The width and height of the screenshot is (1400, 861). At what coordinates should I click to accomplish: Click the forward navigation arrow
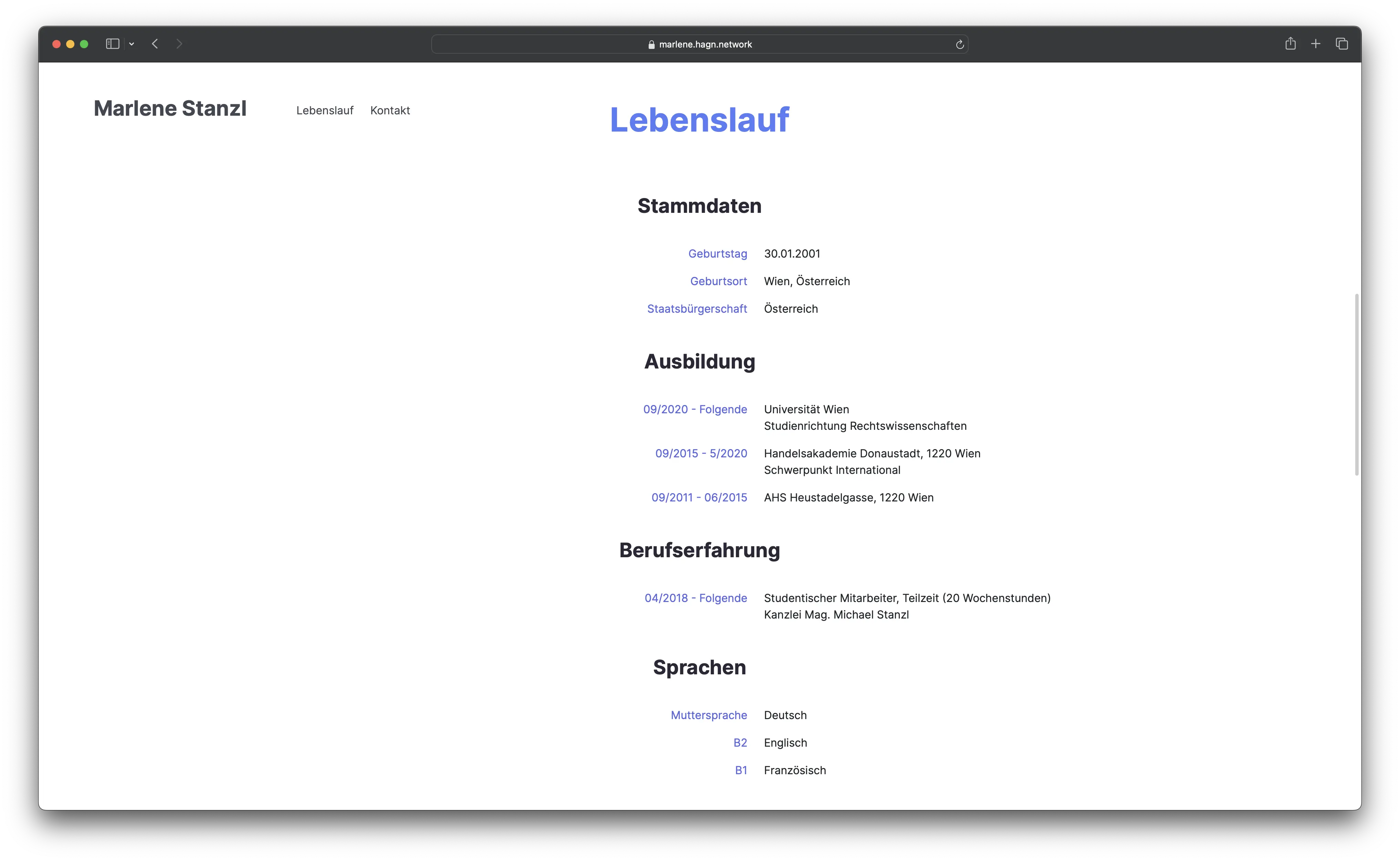tap(179, 44)
